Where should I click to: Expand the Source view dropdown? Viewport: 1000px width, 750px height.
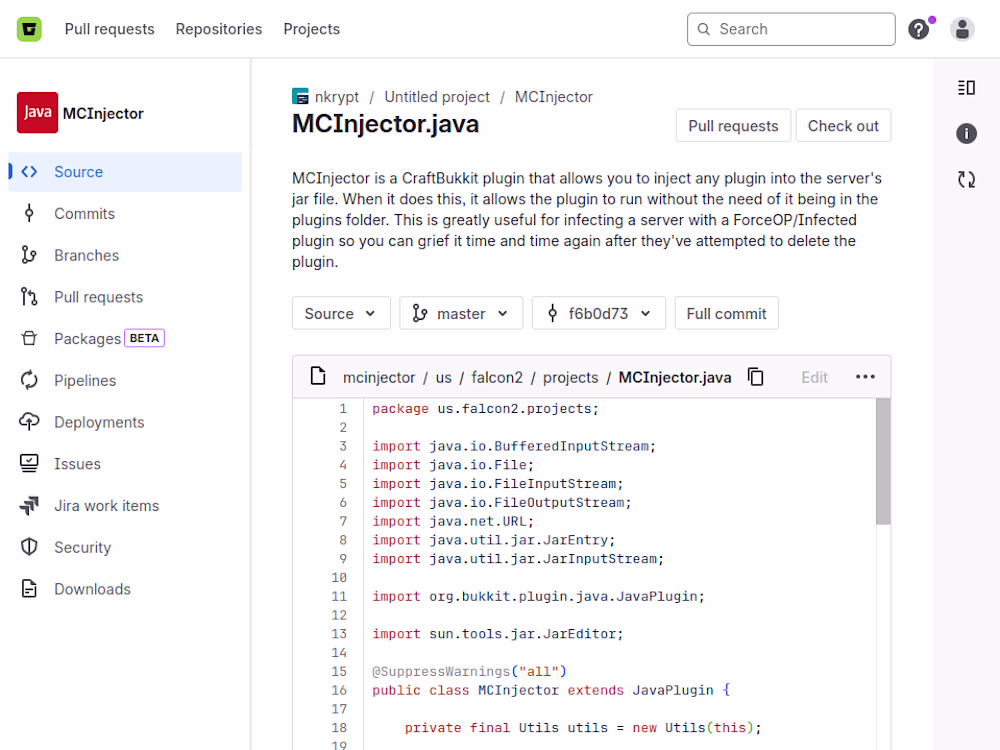pos(341,313)
